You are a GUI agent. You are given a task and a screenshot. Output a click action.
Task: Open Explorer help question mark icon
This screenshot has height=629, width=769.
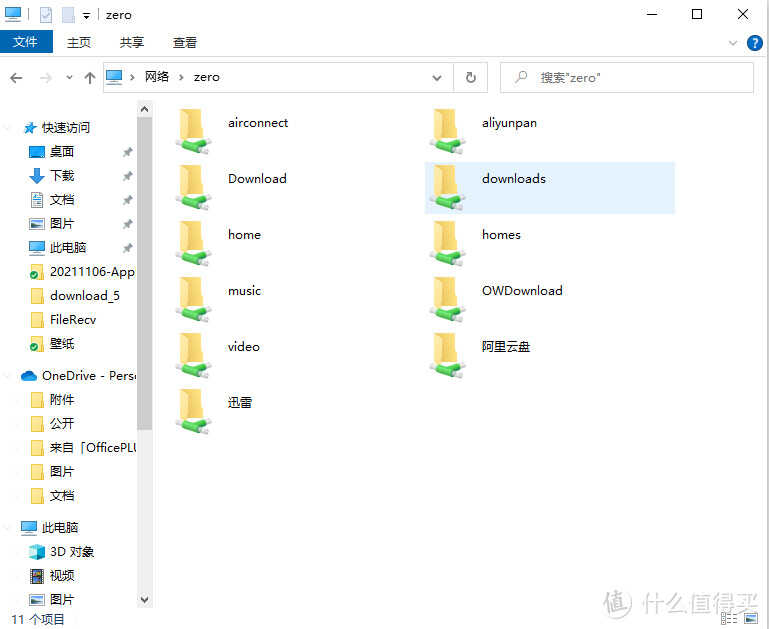754,43
